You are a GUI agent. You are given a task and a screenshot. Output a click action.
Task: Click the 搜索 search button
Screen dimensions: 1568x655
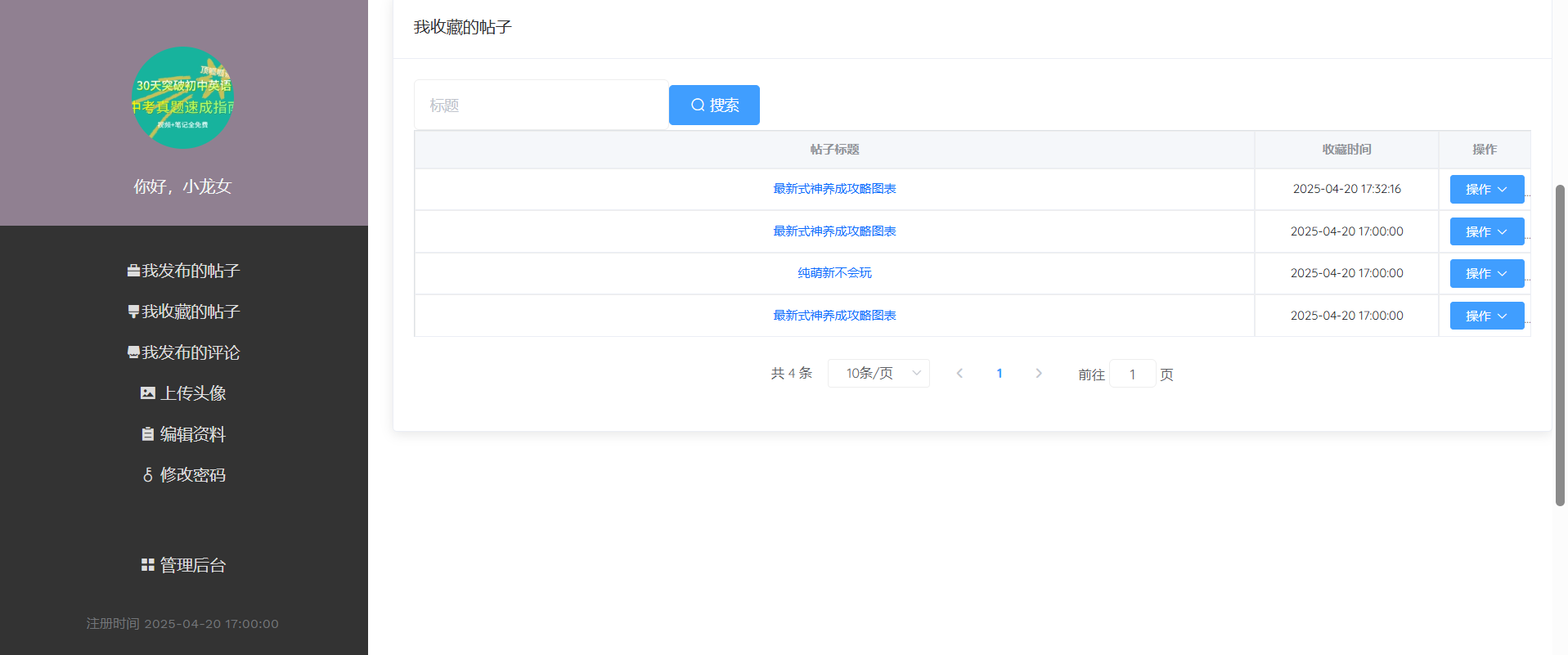click(714, 105)
